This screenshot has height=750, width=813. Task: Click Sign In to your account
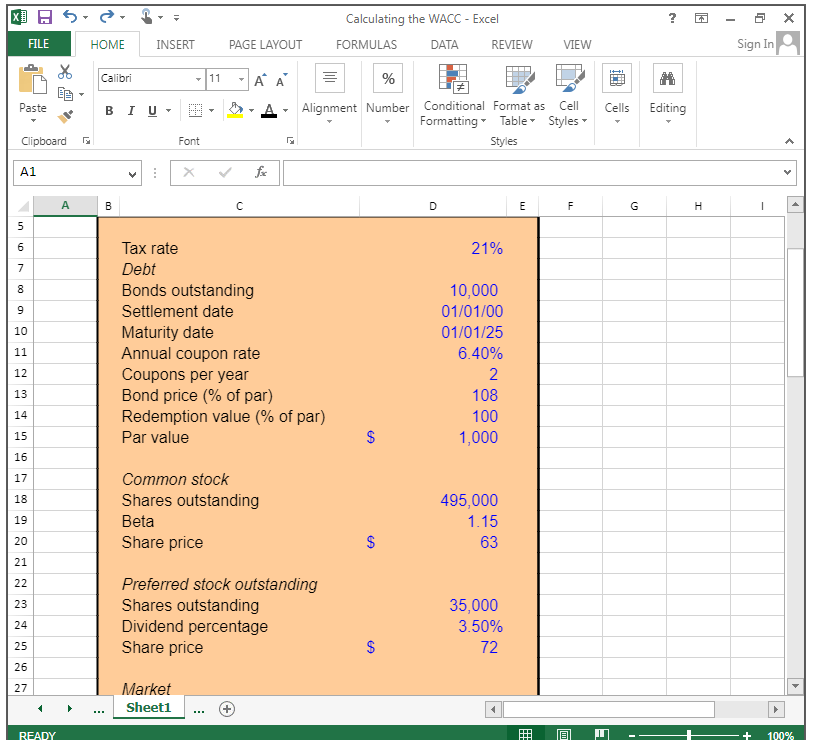(x=755, y=44)
